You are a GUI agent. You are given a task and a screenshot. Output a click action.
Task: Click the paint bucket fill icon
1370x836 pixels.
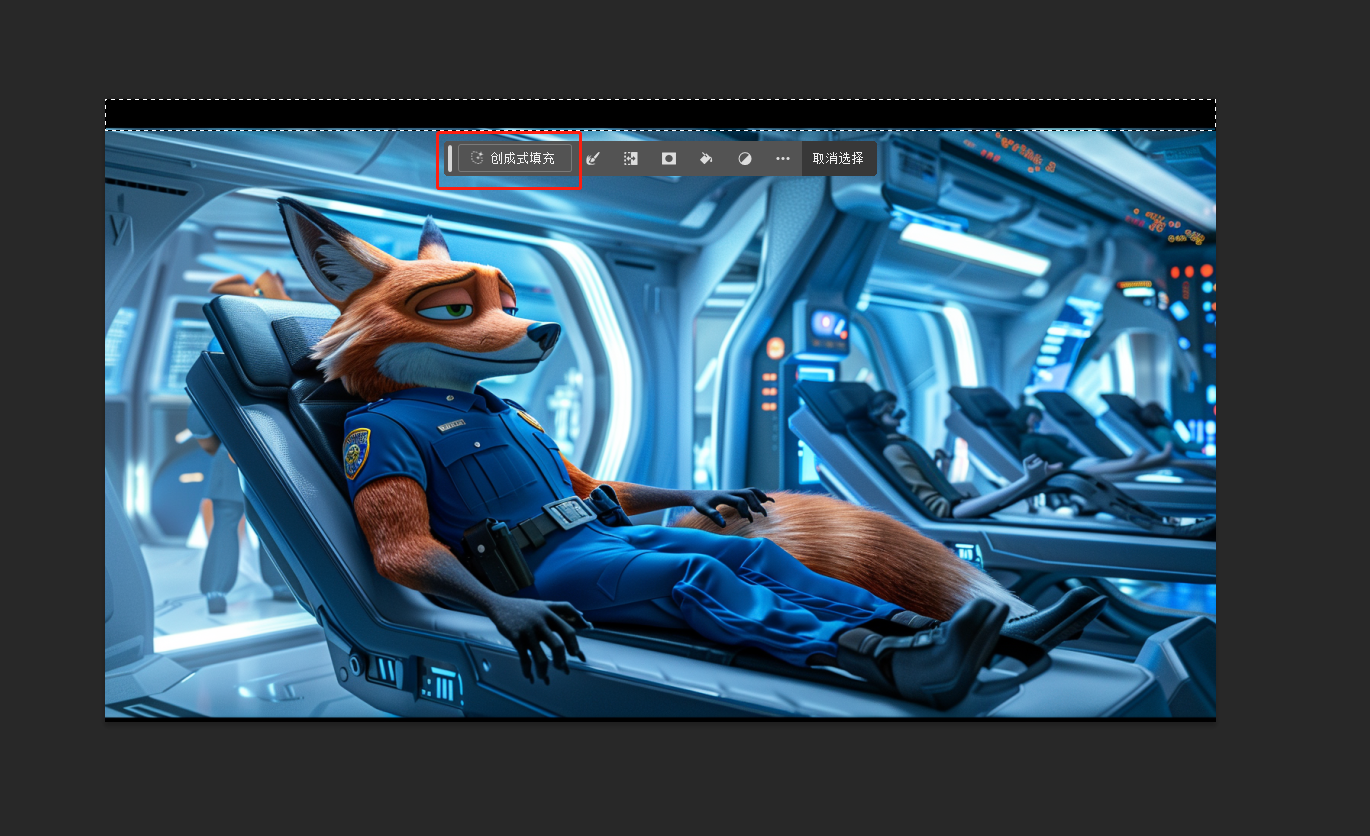706,158
